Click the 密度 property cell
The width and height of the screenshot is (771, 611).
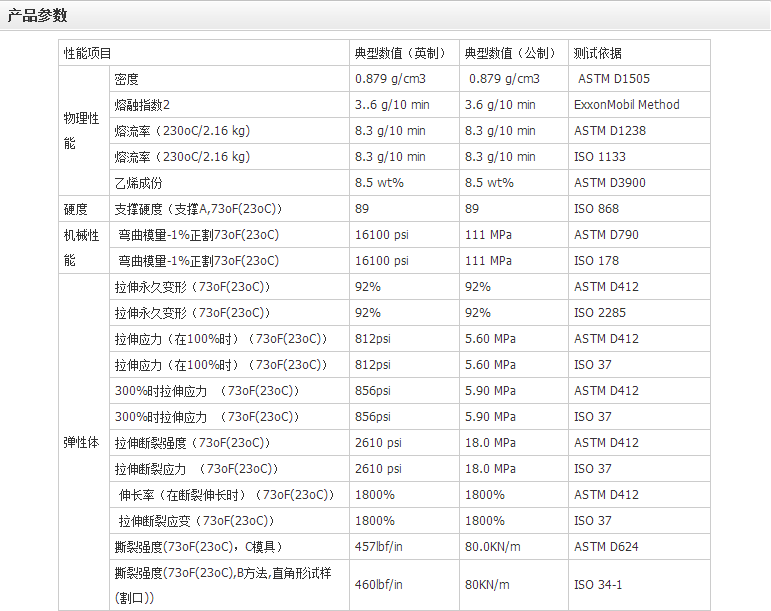point(229,79)
